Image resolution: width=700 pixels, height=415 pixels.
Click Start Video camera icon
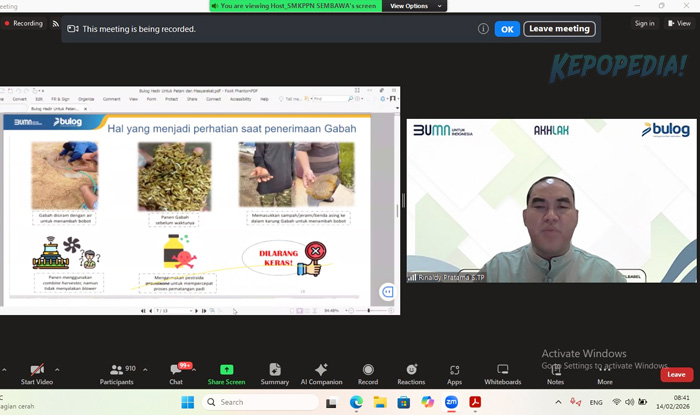click(37, 370)
